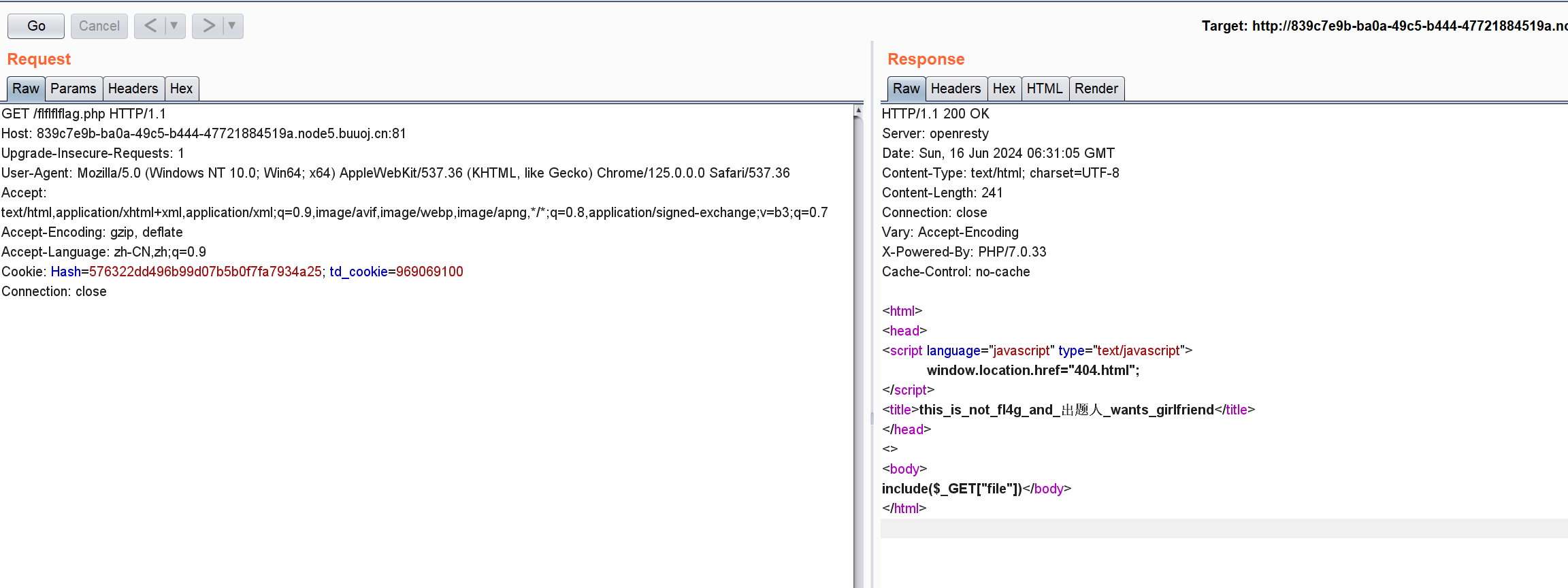Click the request Connection: close line
Screen dimensions: 1568x588
pyautogui.click(x=54, y=291)
